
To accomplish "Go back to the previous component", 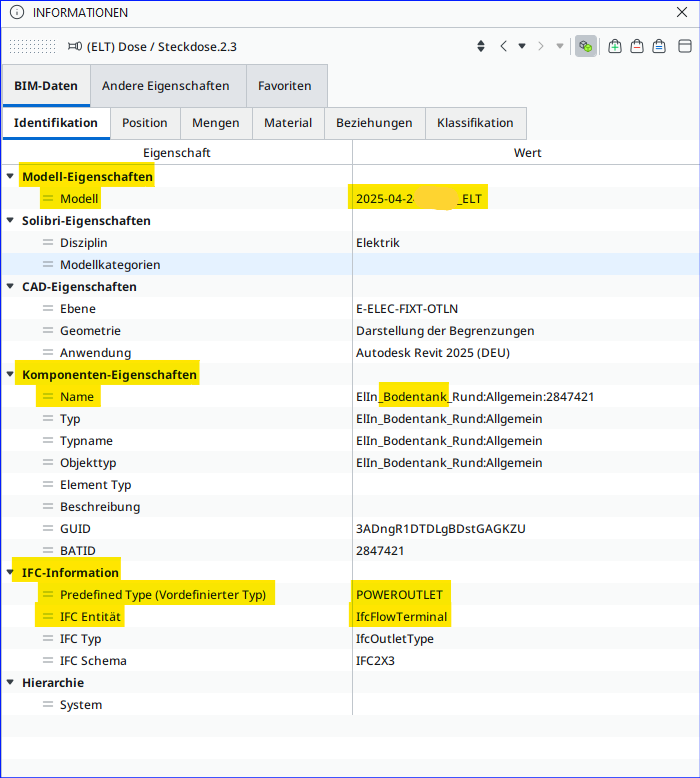I will 504,47.
